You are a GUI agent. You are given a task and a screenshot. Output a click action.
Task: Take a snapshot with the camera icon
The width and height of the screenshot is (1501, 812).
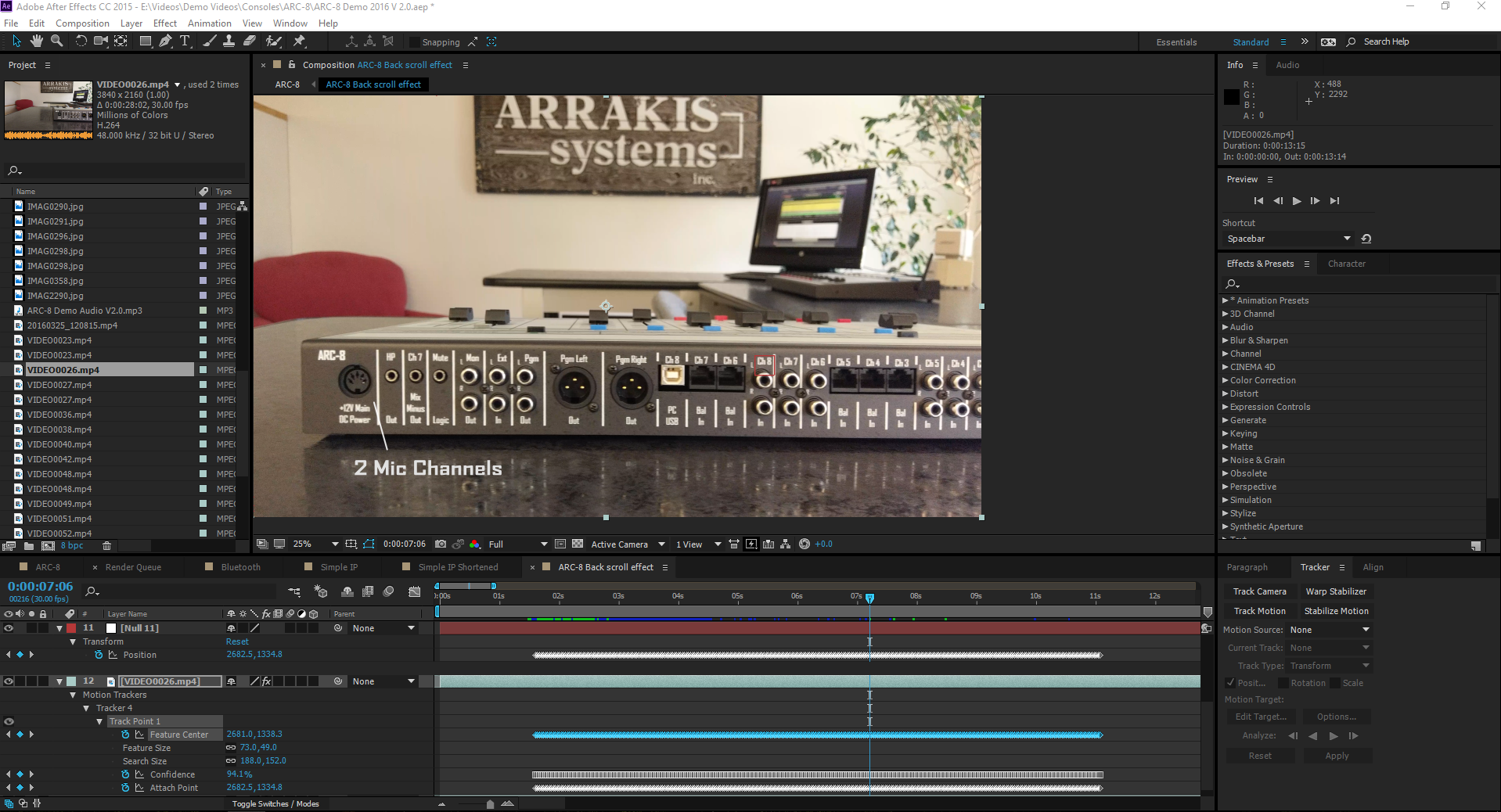441,544
